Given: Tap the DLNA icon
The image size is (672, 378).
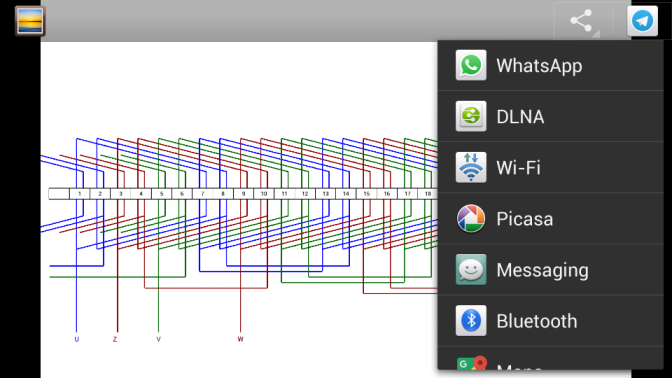Looking at the screenshot, I should [471, 116].
